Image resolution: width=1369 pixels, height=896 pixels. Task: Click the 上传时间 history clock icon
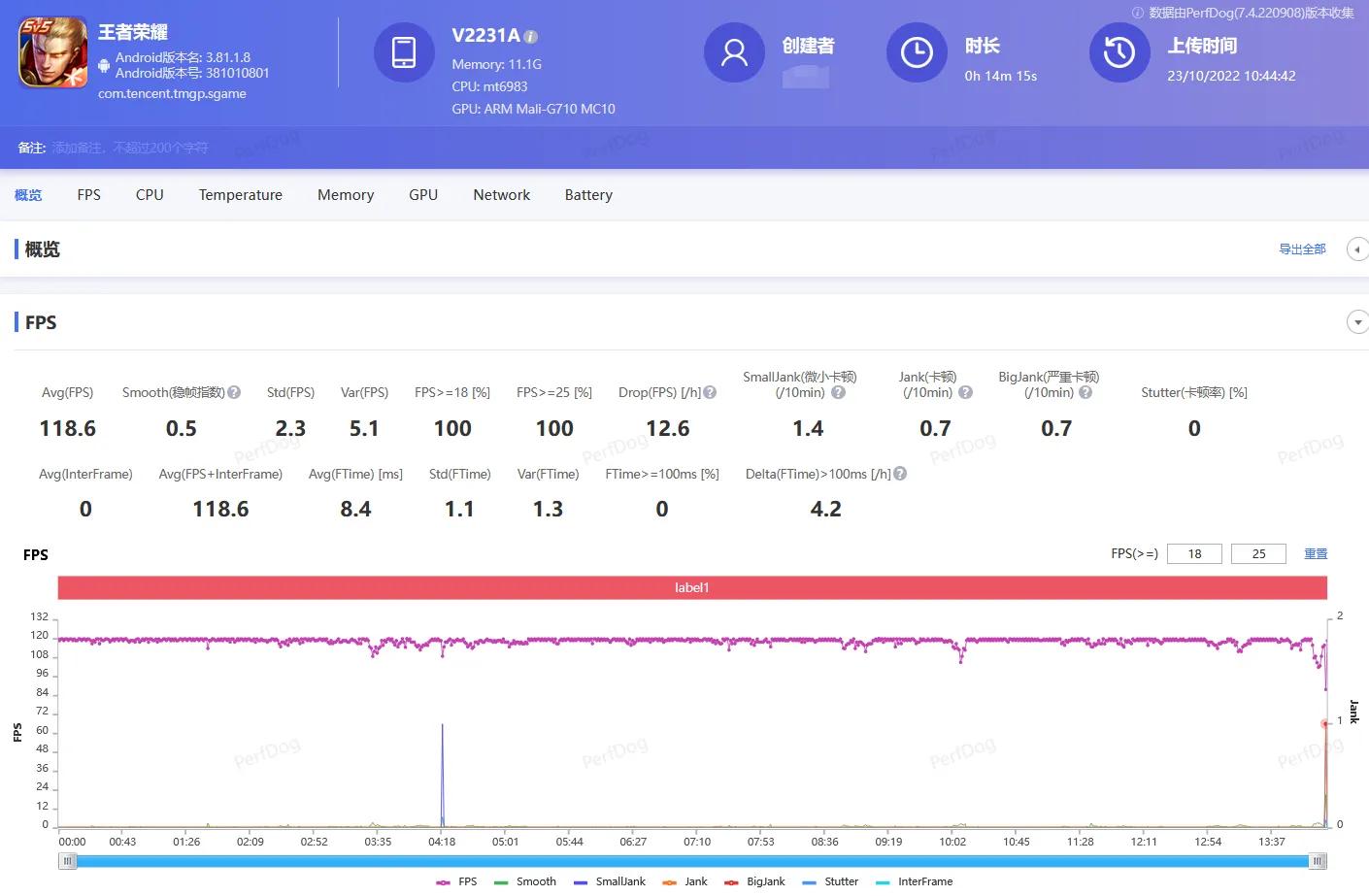1119,53
